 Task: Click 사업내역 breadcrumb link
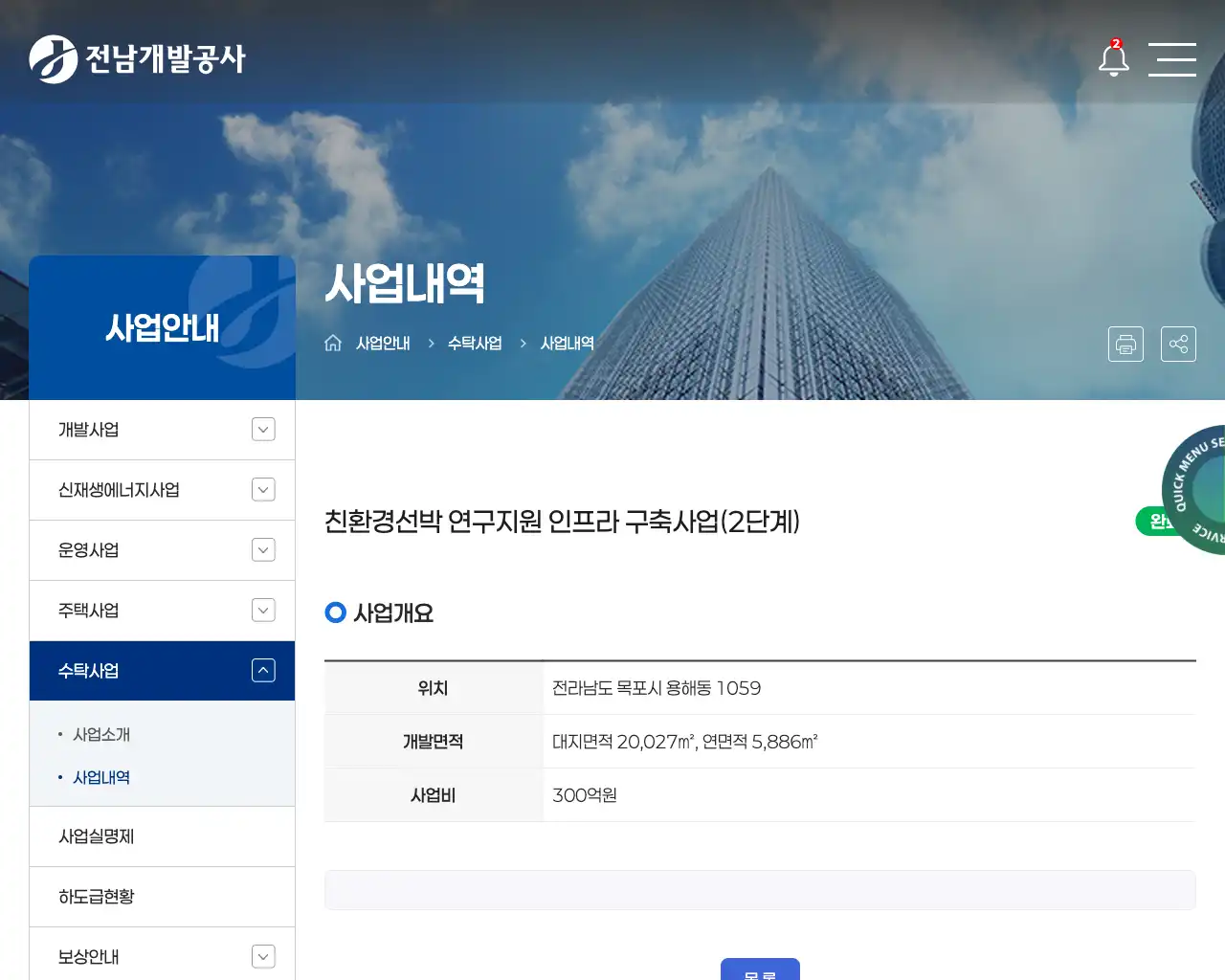click(568, 343)
